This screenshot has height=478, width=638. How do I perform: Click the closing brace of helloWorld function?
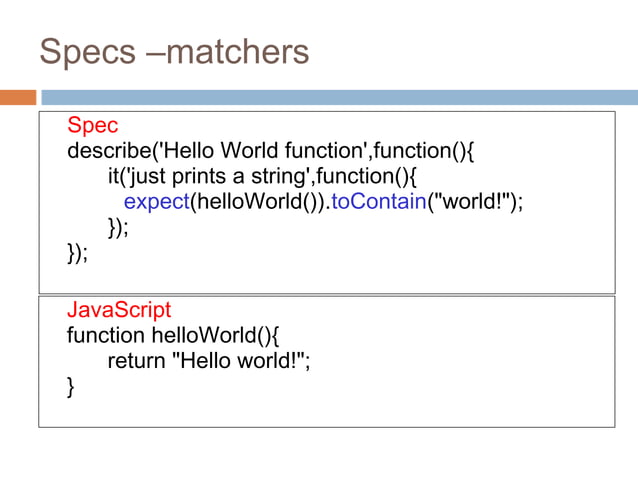pyautogui.click(x=71, y=387)
